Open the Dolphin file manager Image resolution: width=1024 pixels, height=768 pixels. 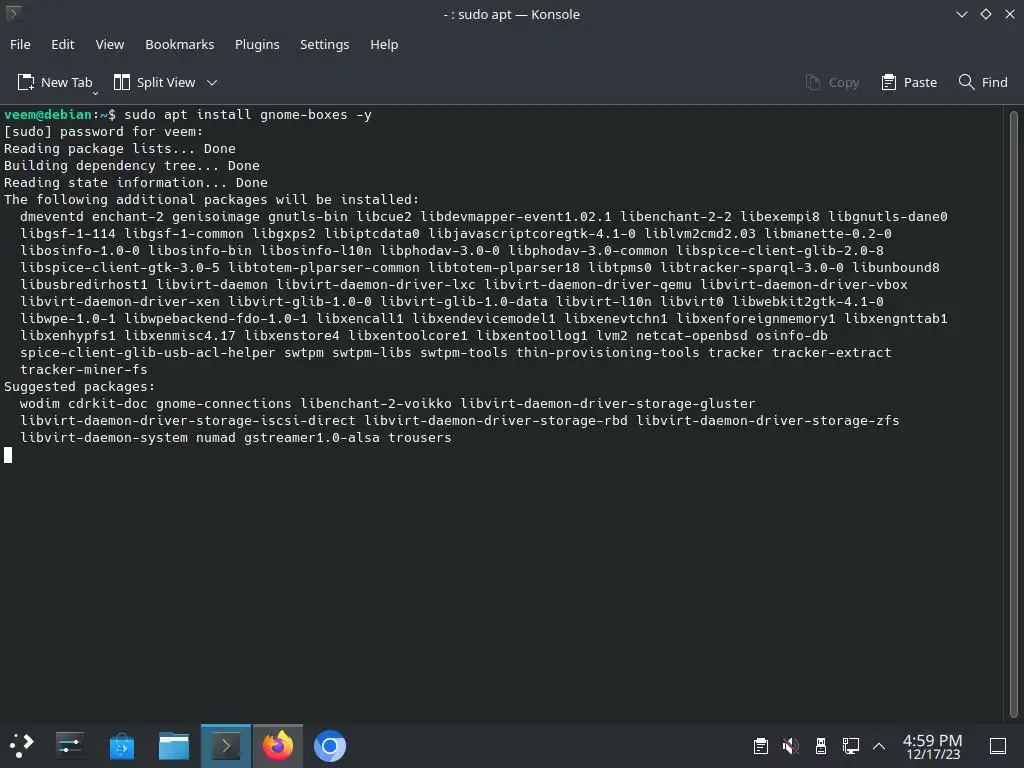pos(174,746)
